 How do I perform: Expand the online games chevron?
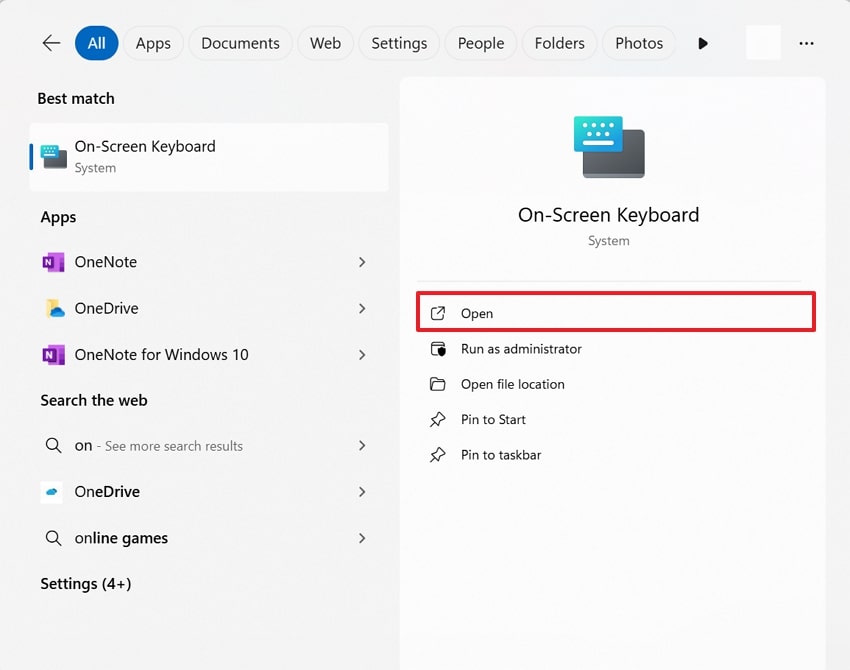[x=362, y=538]
